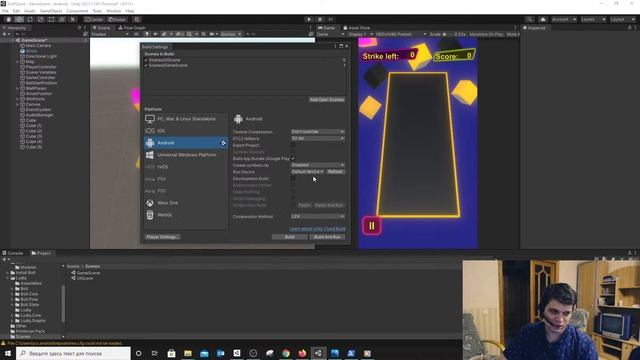This screenshot has width=640, height=360.
Task: Toggle Scenes/GameScene checkbox in build list
Action: (146, 65)
